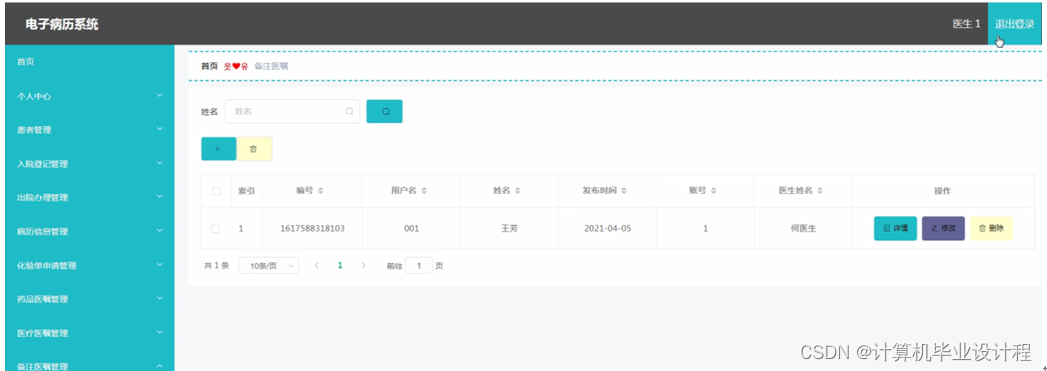Open 首页 in the sidebar

tap(89, 61)
